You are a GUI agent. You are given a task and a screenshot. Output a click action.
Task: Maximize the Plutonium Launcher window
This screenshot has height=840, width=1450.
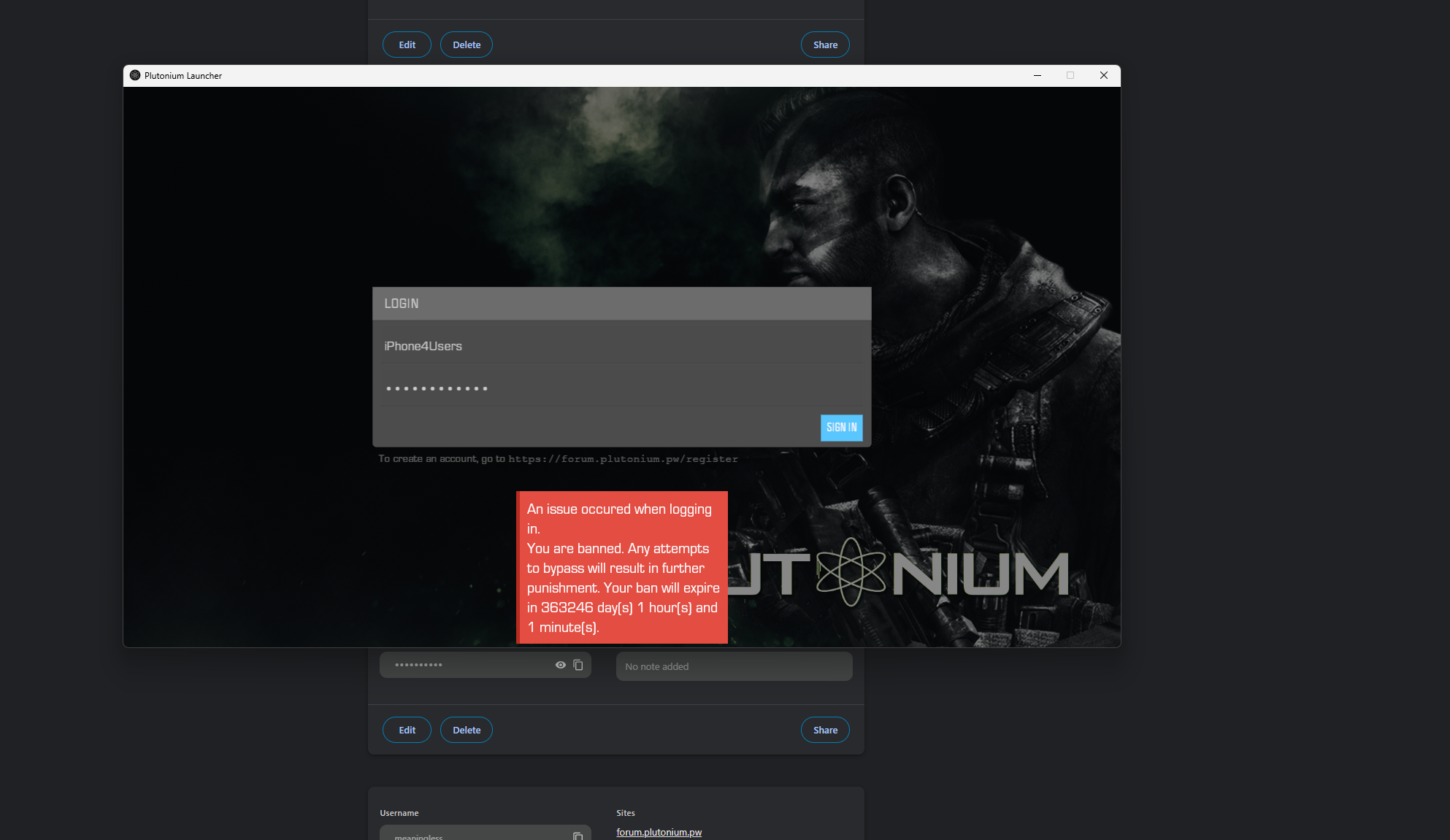1070,75
